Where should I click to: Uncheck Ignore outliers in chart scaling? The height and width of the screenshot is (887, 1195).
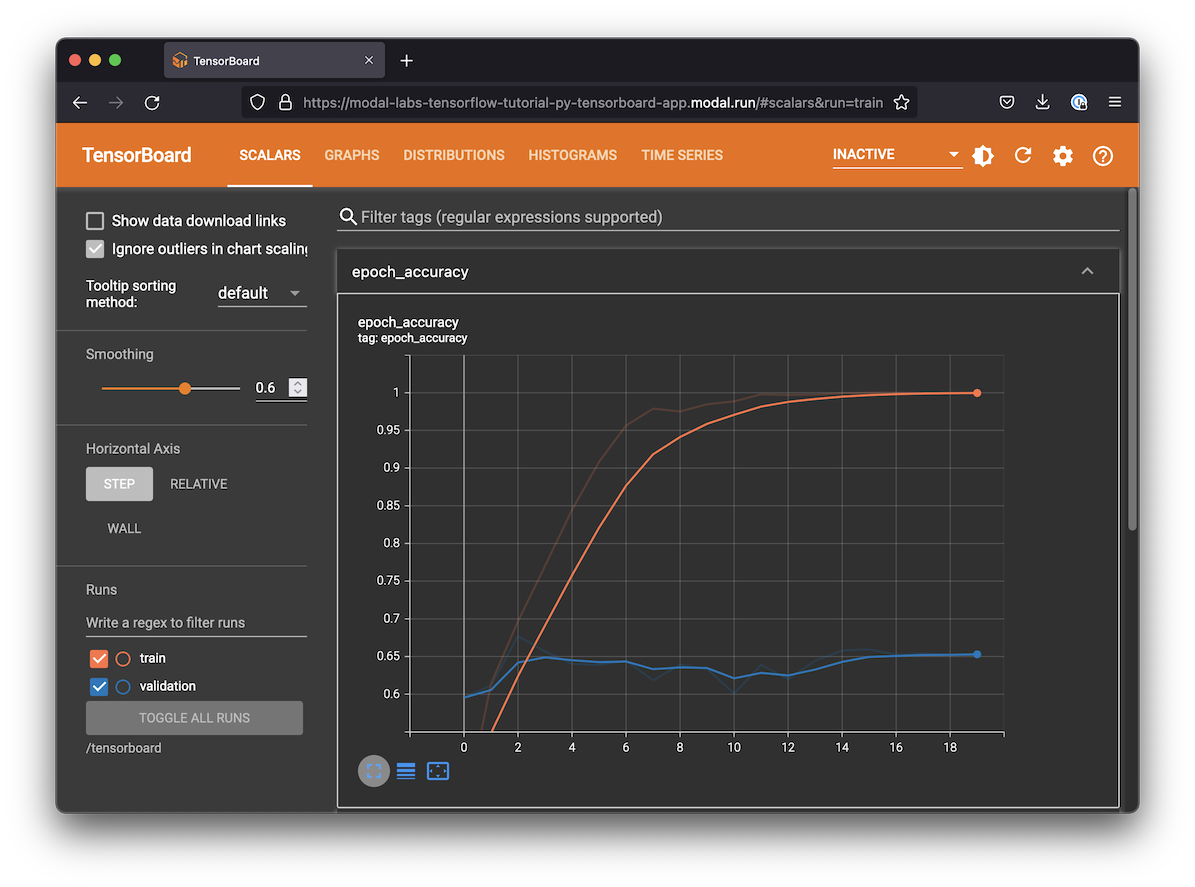[95, 249]
